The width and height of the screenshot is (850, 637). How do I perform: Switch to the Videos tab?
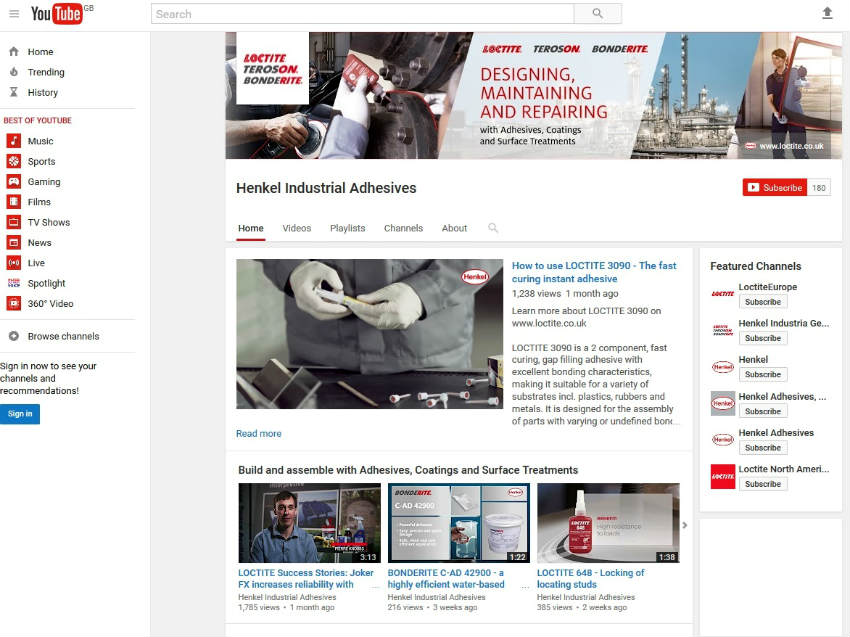click(297, 228)
